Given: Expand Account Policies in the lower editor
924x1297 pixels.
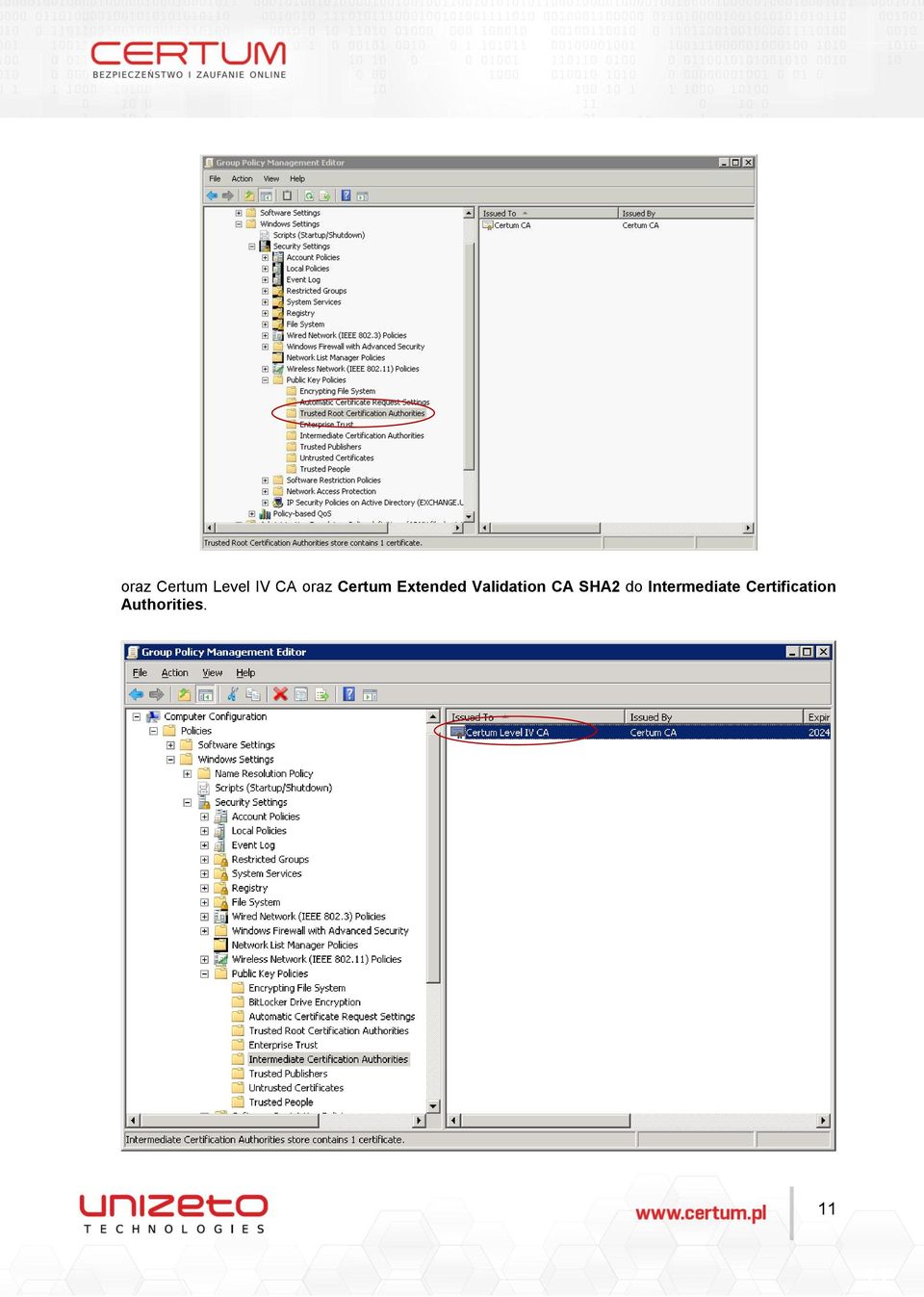Looking at the screenshot, I should tap(204, 817).
